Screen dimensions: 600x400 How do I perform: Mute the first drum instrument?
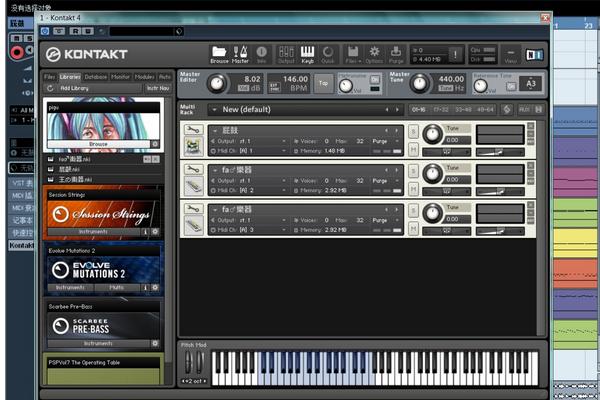413,149
